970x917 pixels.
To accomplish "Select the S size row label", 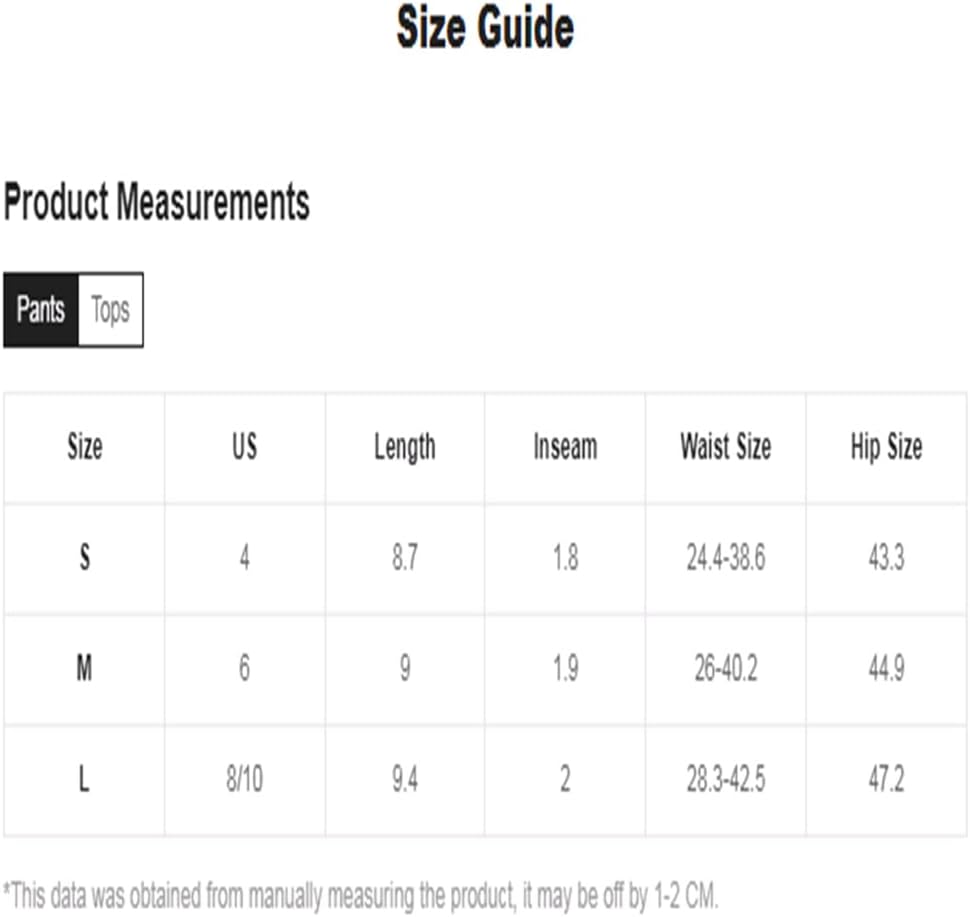I will click(85, 557).
